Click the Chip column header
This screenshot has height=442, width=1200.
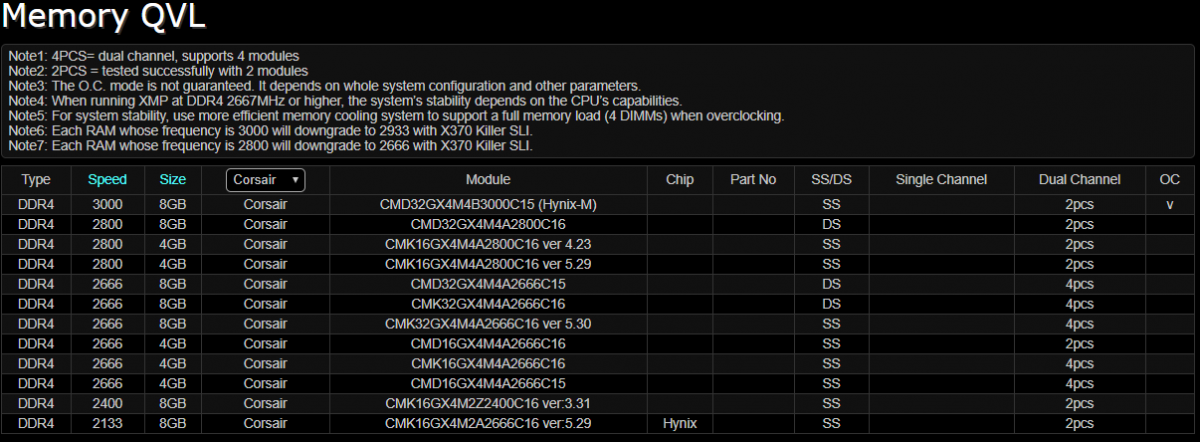tap(679, 180)
